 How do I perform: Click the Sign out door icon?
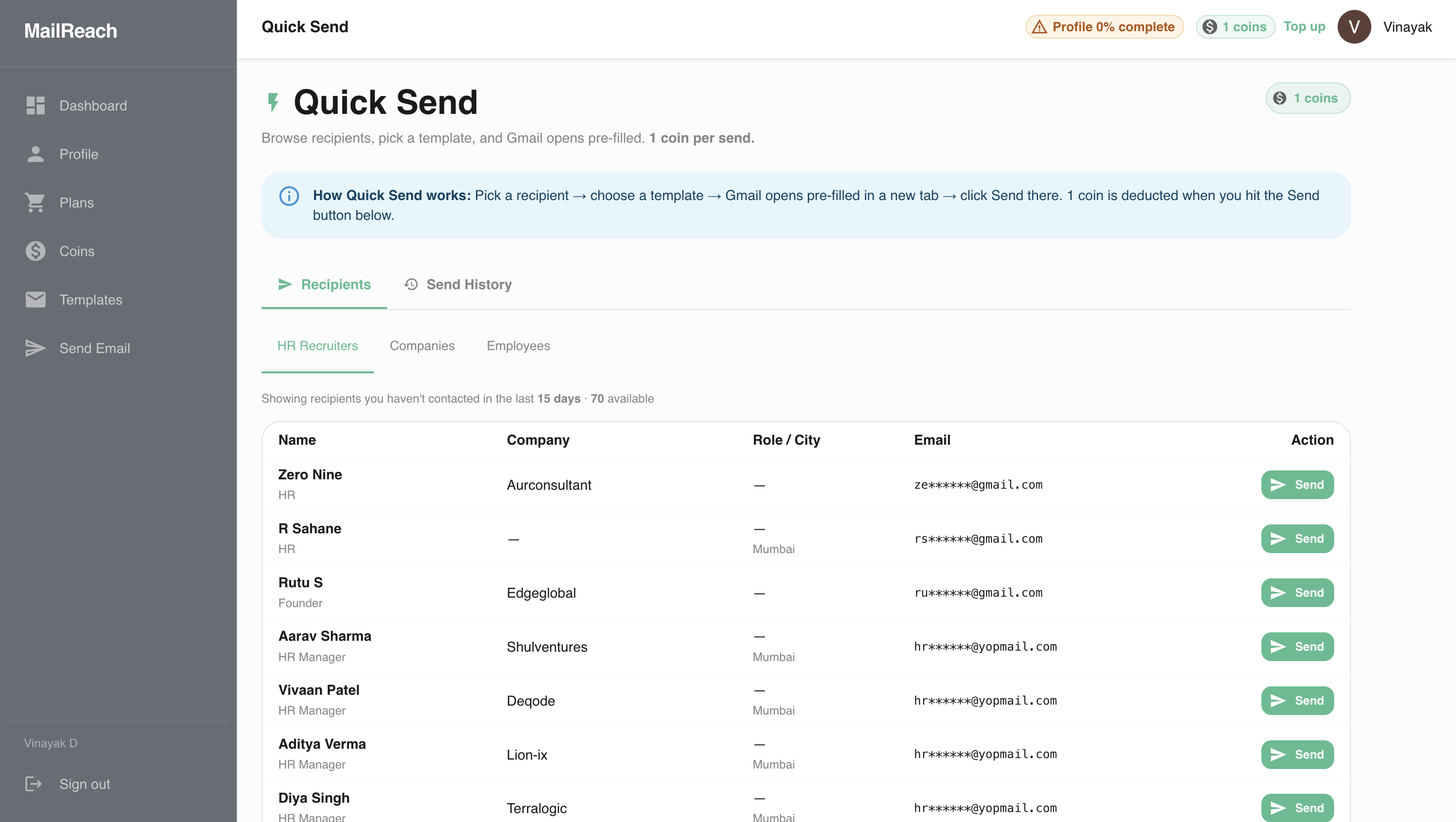[33, 784]
